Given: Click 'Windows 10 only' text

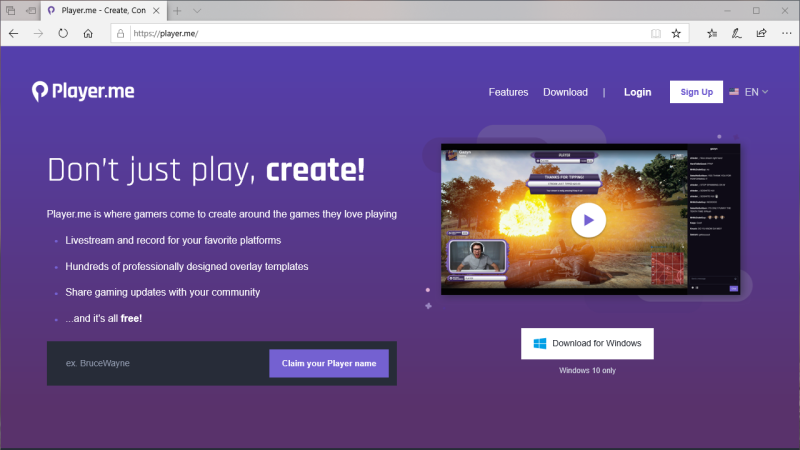Looking at the screenshot, I should click(x=587, y=370).
